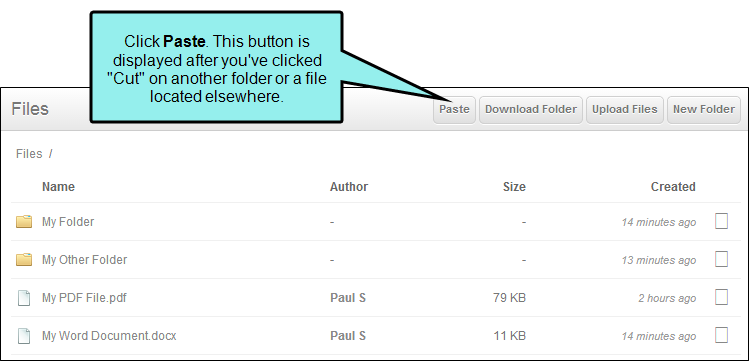Sort by the Created column header
Screen dimensions: 749x361
(x=673, y=187)
